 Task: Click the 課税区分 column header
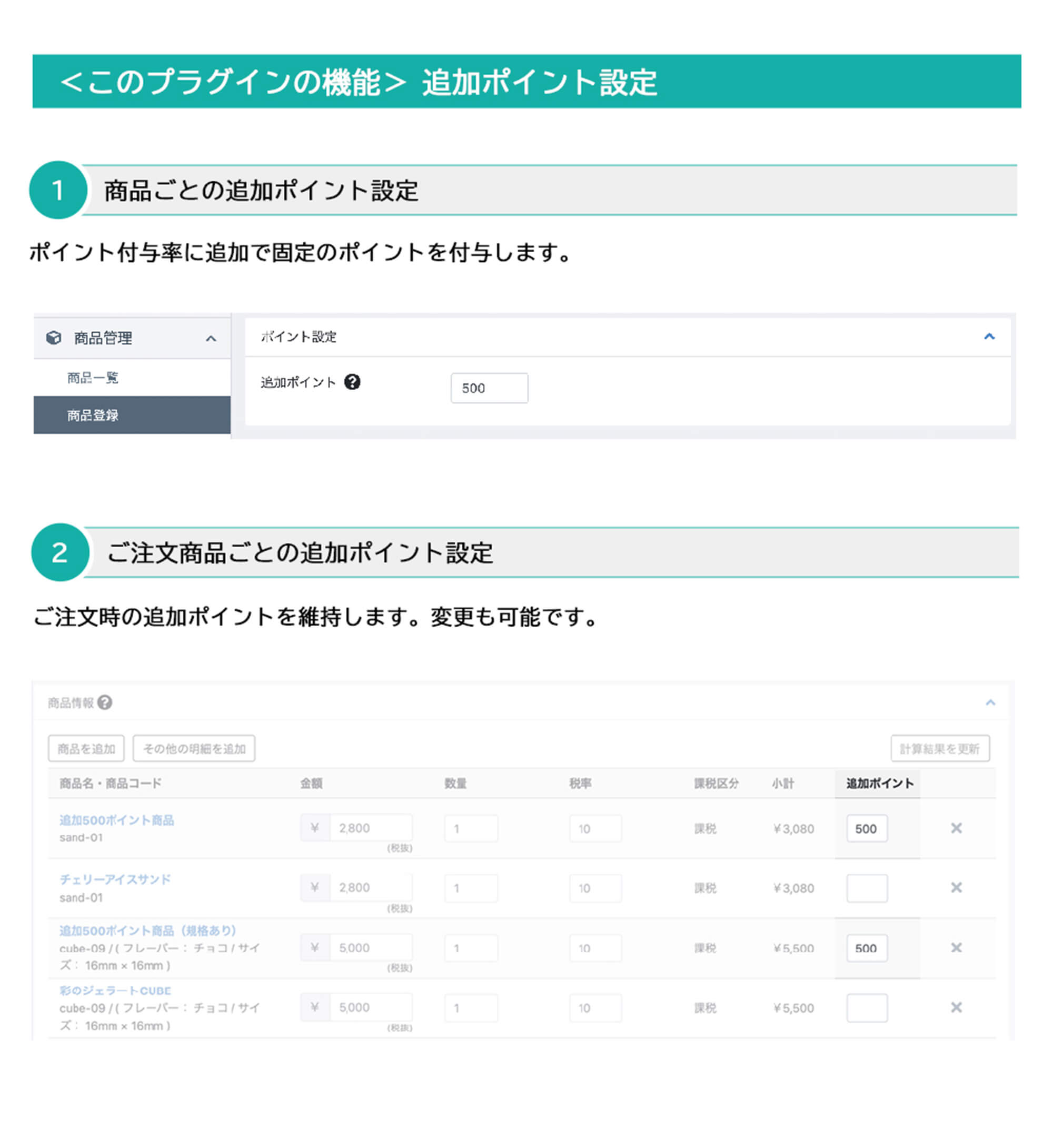coord(716,783)
